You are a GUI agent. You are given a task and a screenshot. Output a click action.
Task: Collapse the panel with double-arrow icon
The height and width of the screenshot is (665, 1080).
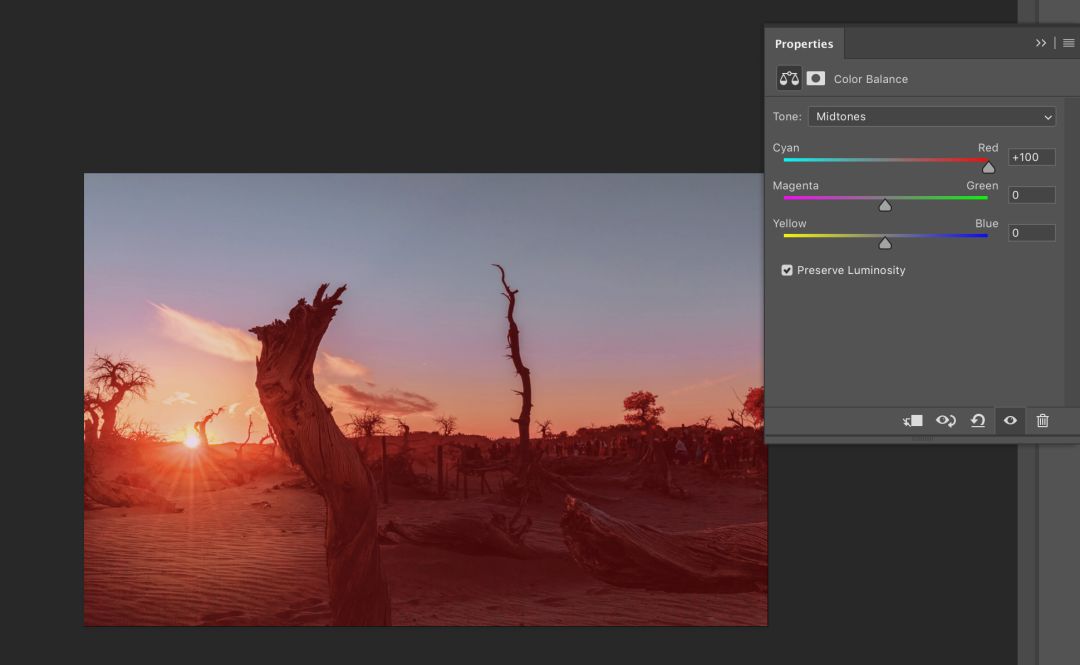point(1041,43)
